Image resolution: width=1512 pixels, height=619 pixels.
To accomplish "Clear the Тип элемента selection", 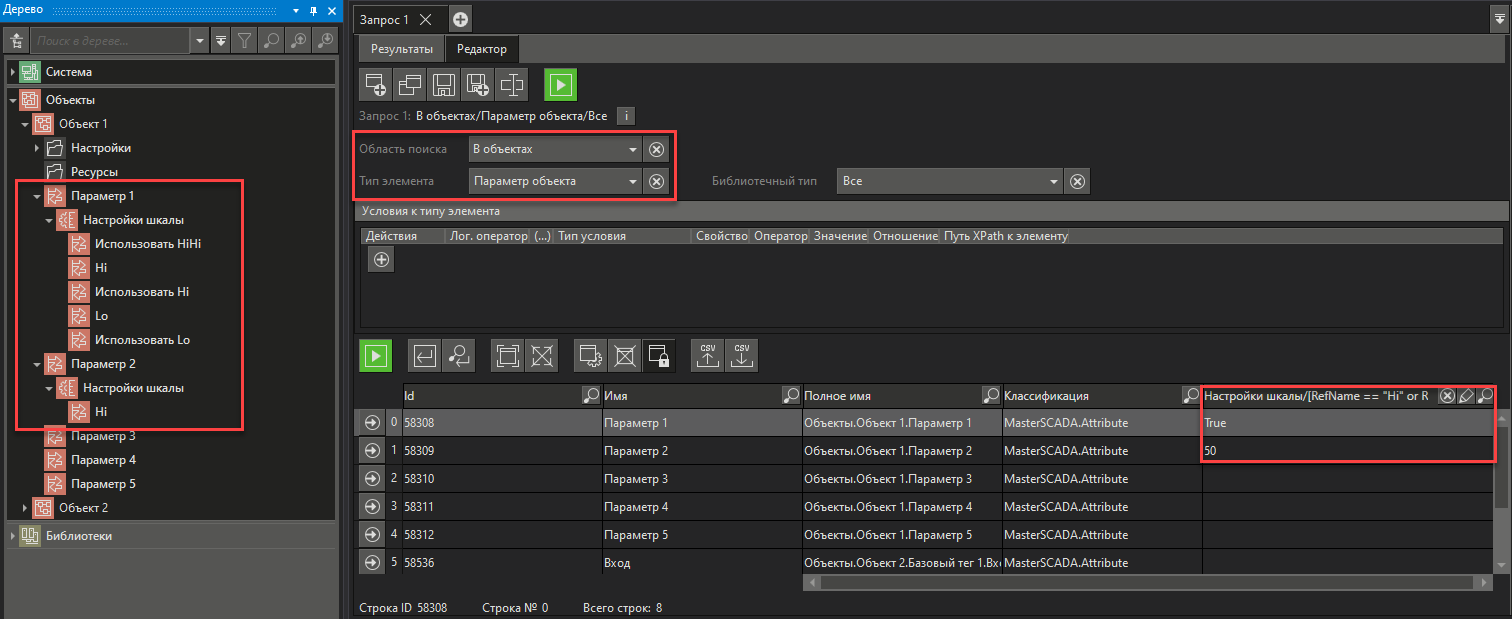I will (x=656, y=182).
